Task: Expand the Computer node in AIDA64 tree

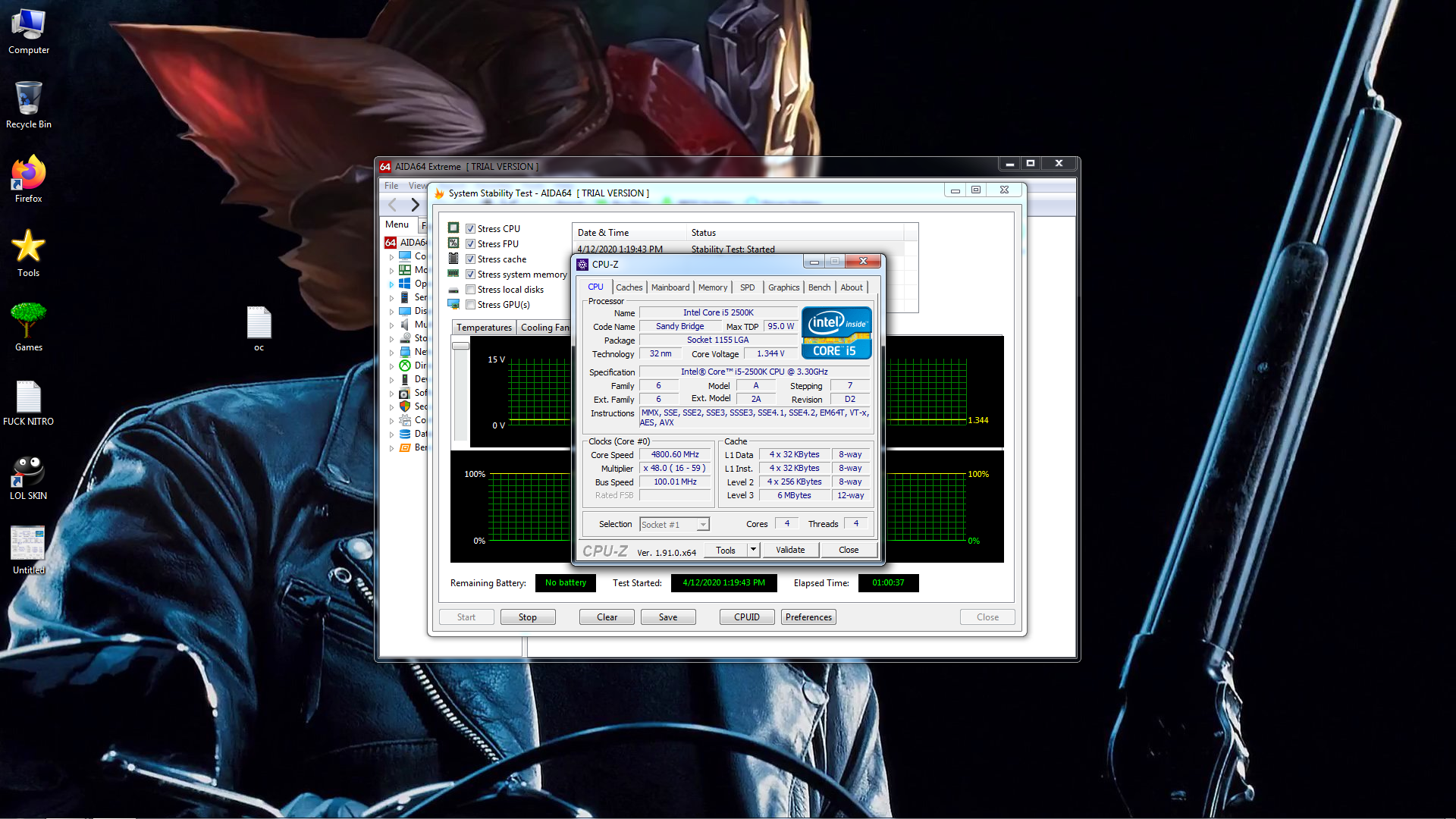Action: click(391, 257)
